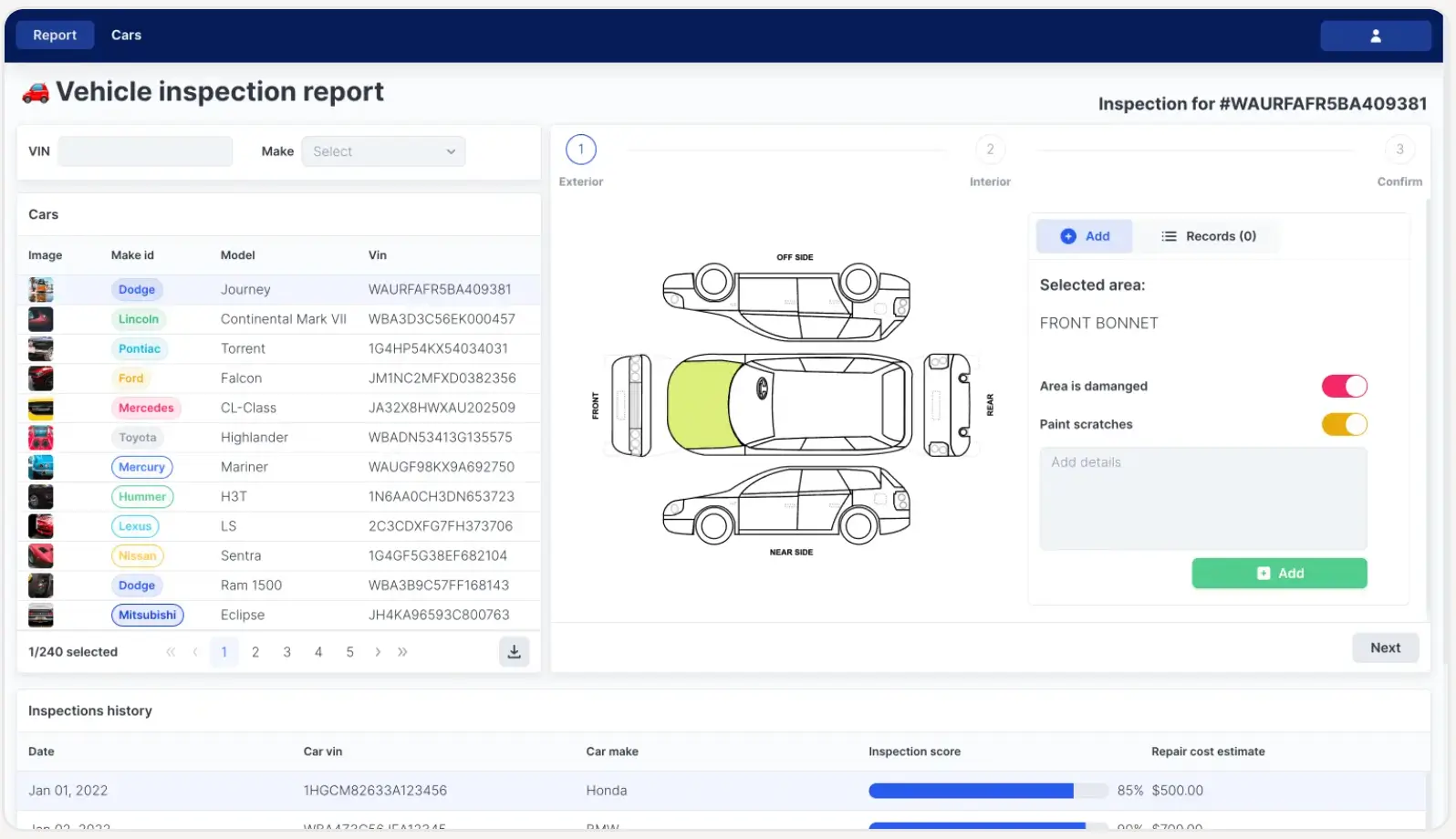Open the Make select dropdown
The image size is (1456, 839).
coord(383,151)
